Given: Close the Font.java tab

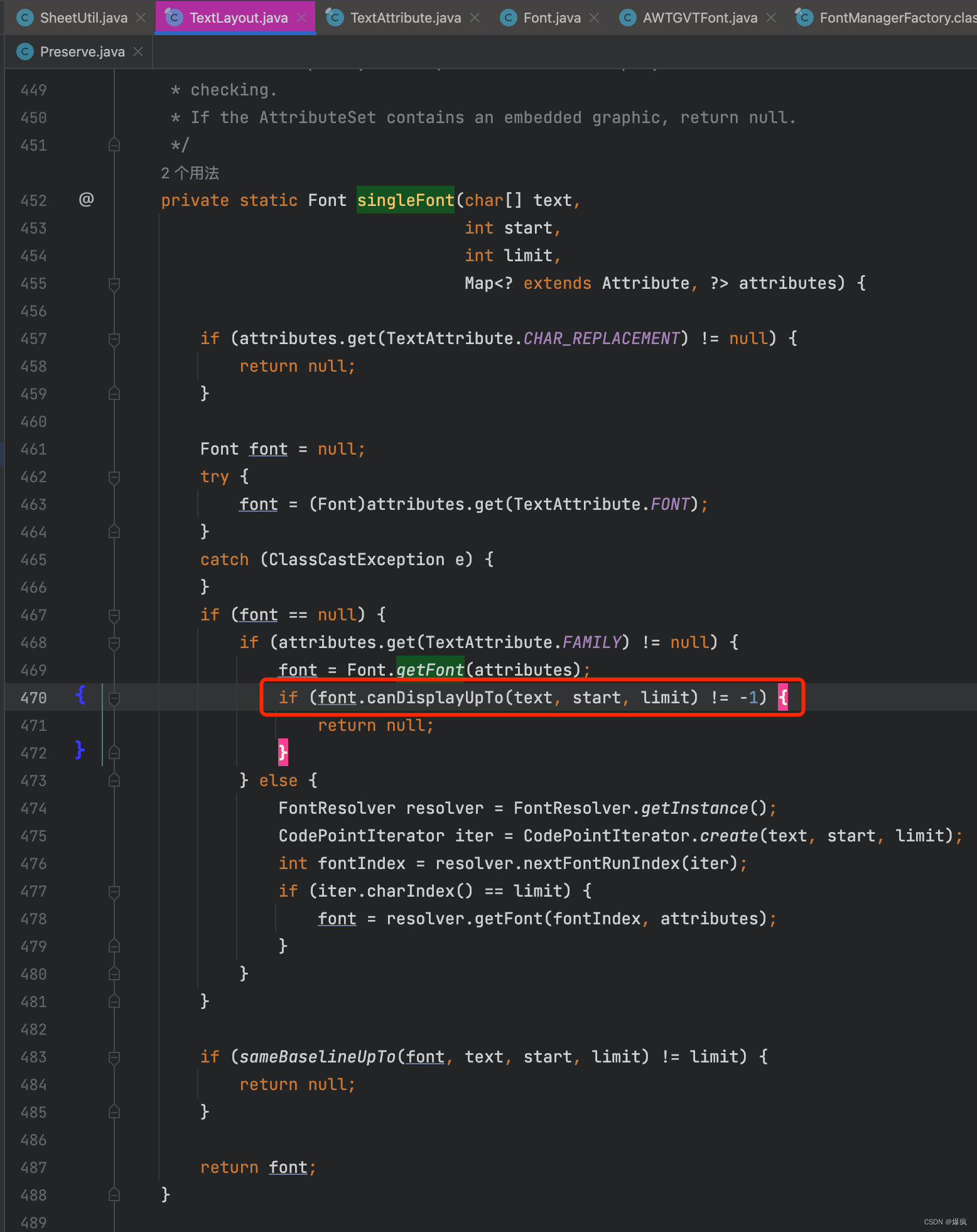Looking at the screenshot, I should pos(594,18).
